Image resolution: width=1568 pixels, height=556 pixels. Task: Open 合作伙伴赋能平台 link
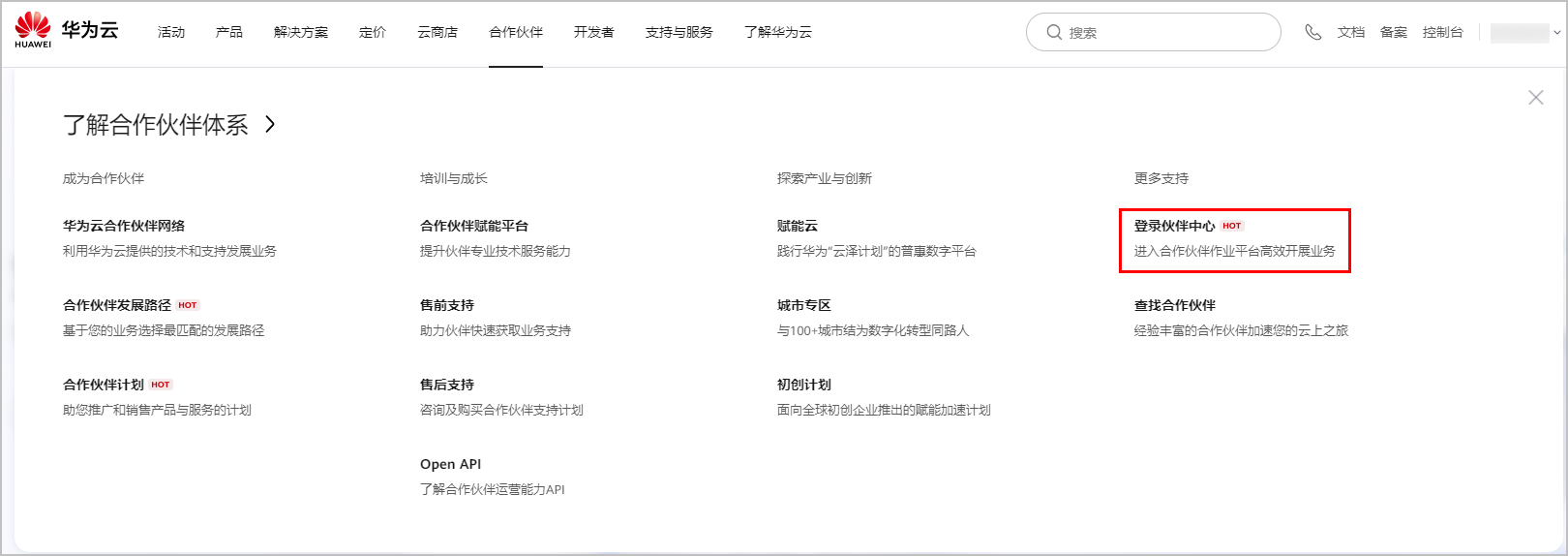pyautogui.click(x=474, y=226)
